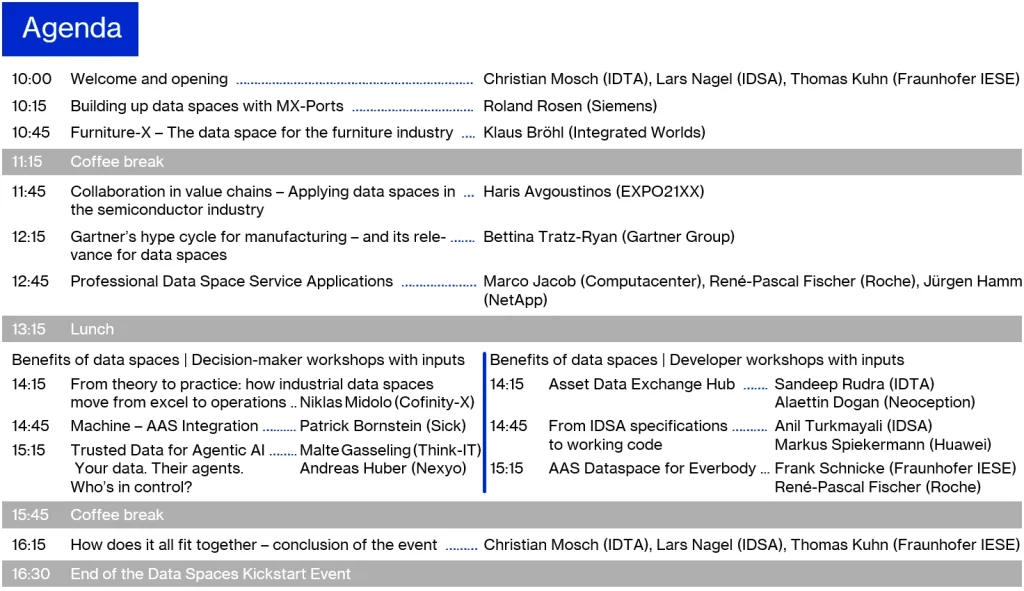Click 'Trusted Data for Agentic AI' session
1024x591 pixels.
(x=167, y=450)
